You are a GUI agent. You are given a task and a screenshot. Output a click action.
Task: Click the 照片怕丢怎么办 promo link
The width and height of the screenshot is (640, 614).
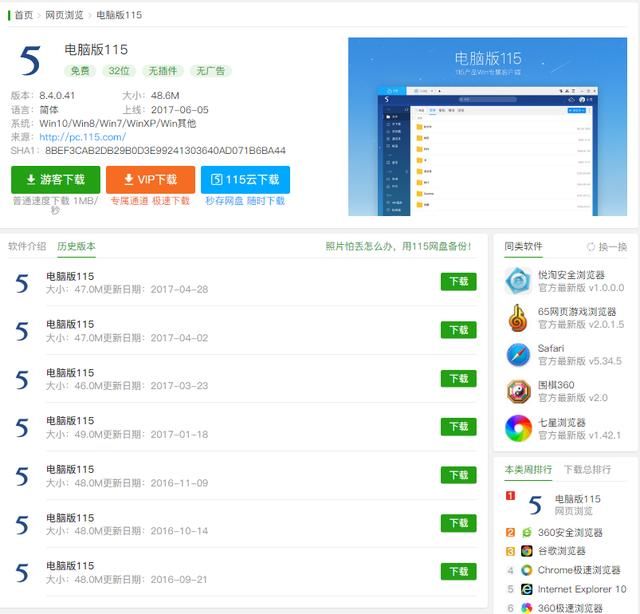click(398, 246)
